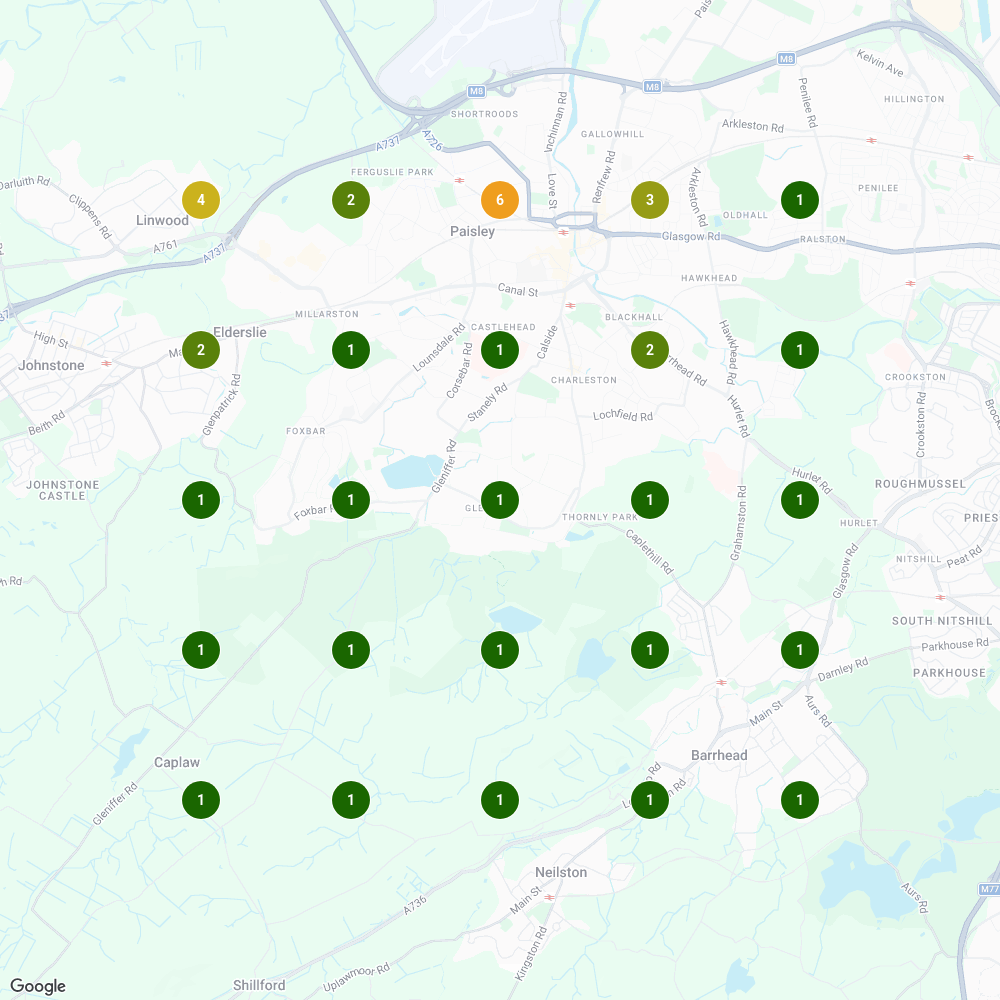
Task: Select the 2 marker beneath Blackhall label
Action: tap(650, 349)
